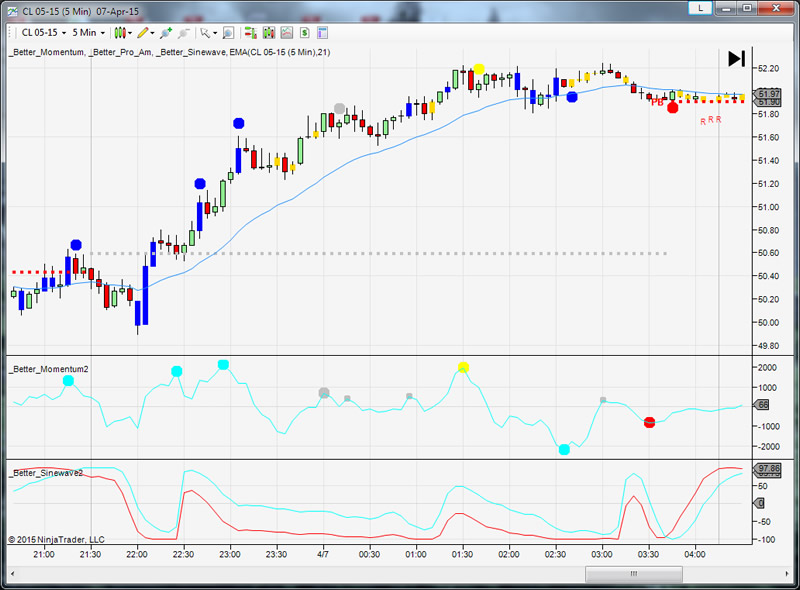Screen dimensions: 800x590
Task: Click the zoom in magnifier icon
Action: coord(165,33)
